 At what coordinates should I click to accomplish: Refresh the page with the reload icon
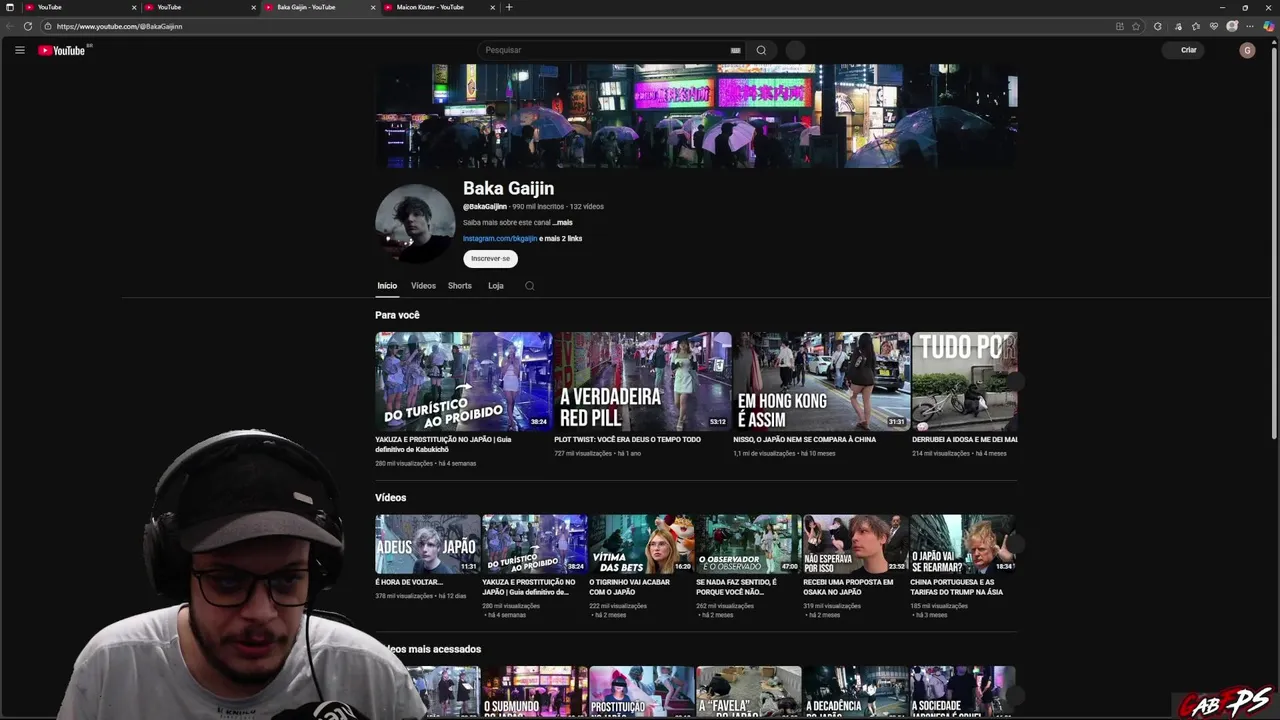[x=28, y=26]
